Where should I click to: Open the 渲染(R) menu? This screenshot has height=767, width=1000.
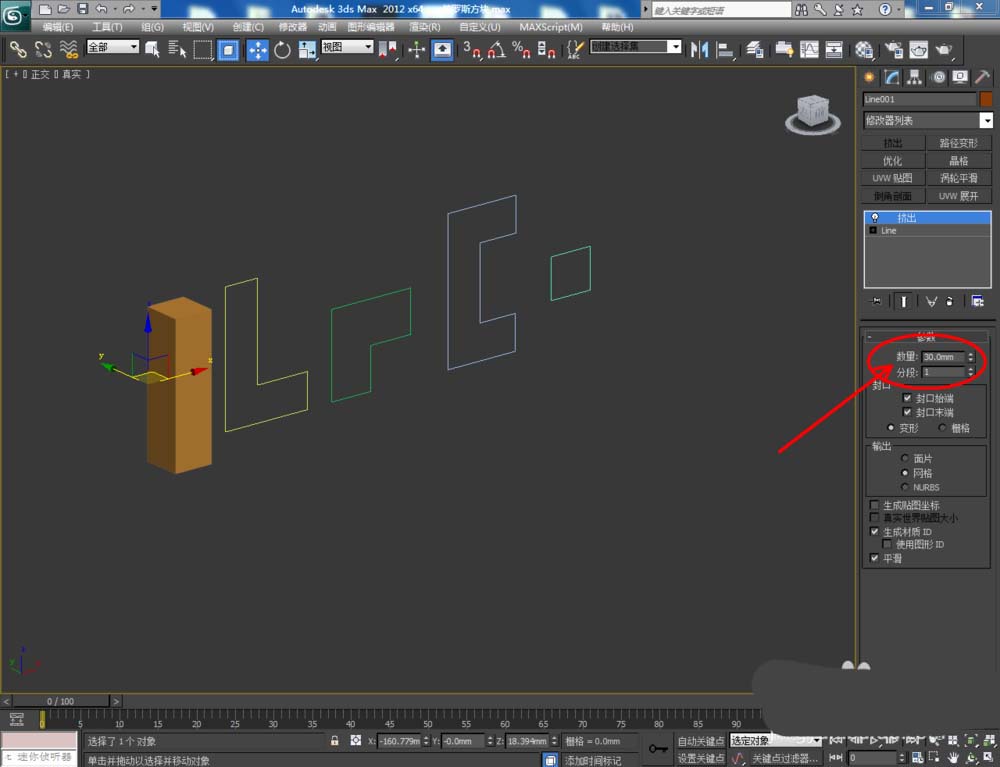click(x=425, y=27)
